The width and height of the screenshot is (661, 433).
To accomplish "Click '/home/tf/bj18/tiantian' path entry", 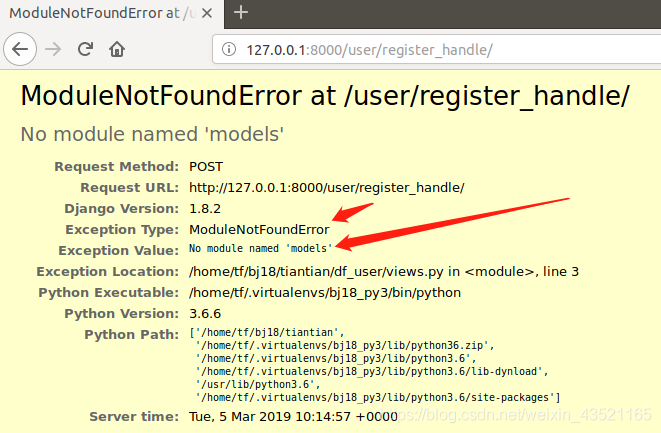I will [269, 332].
